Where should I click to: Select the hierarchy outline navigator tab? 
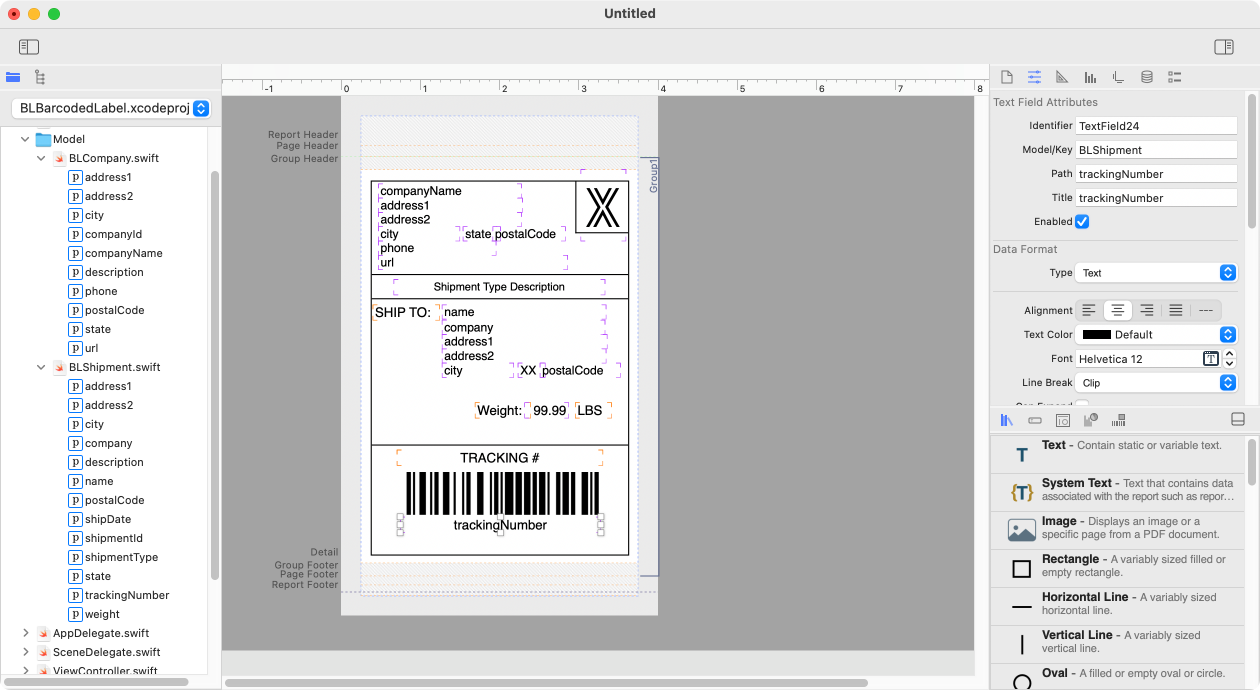click(39, 77)
